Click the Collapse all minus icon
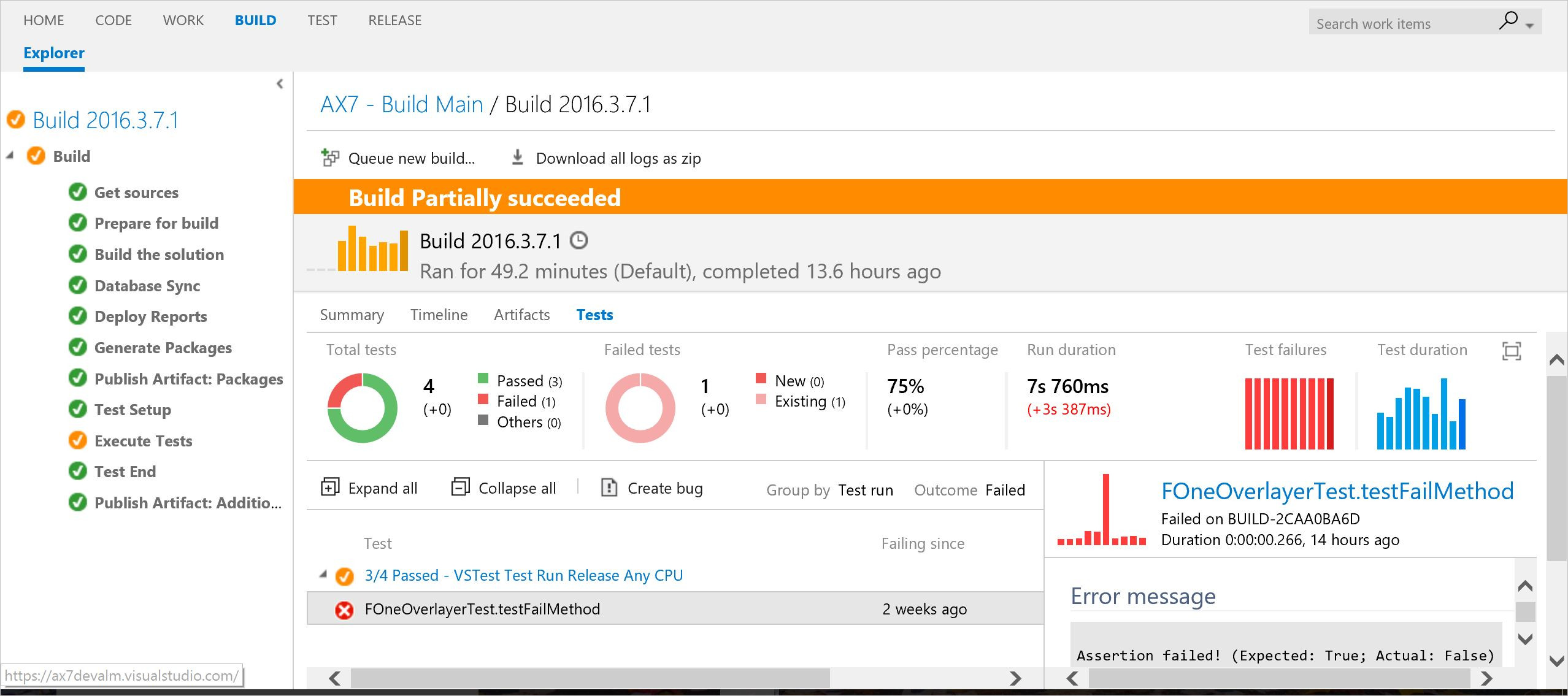 [x=460, y=487]
